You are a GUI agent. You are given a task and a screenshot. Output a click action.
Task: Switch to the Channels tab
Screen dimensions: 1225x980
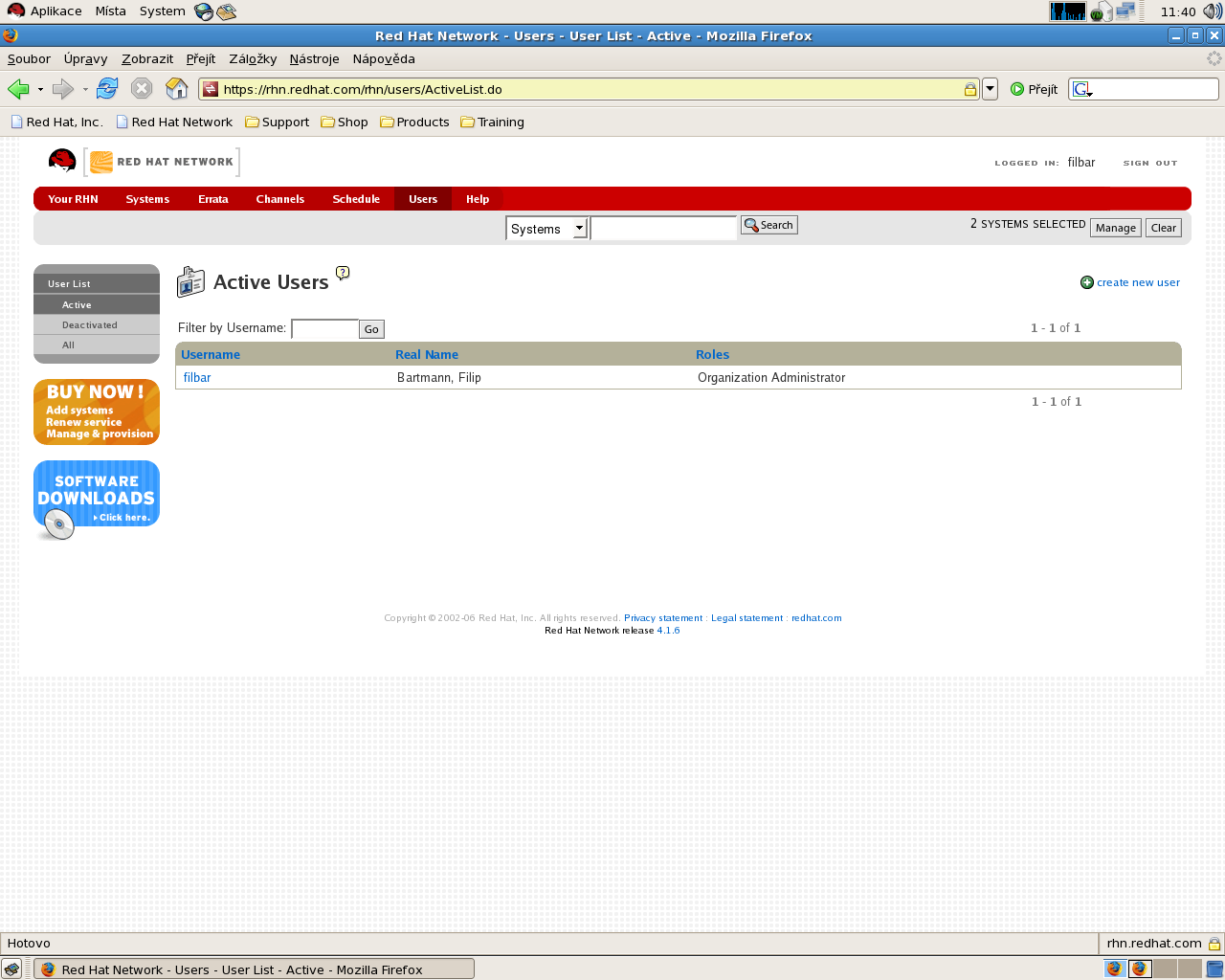[x=280, y=199]
